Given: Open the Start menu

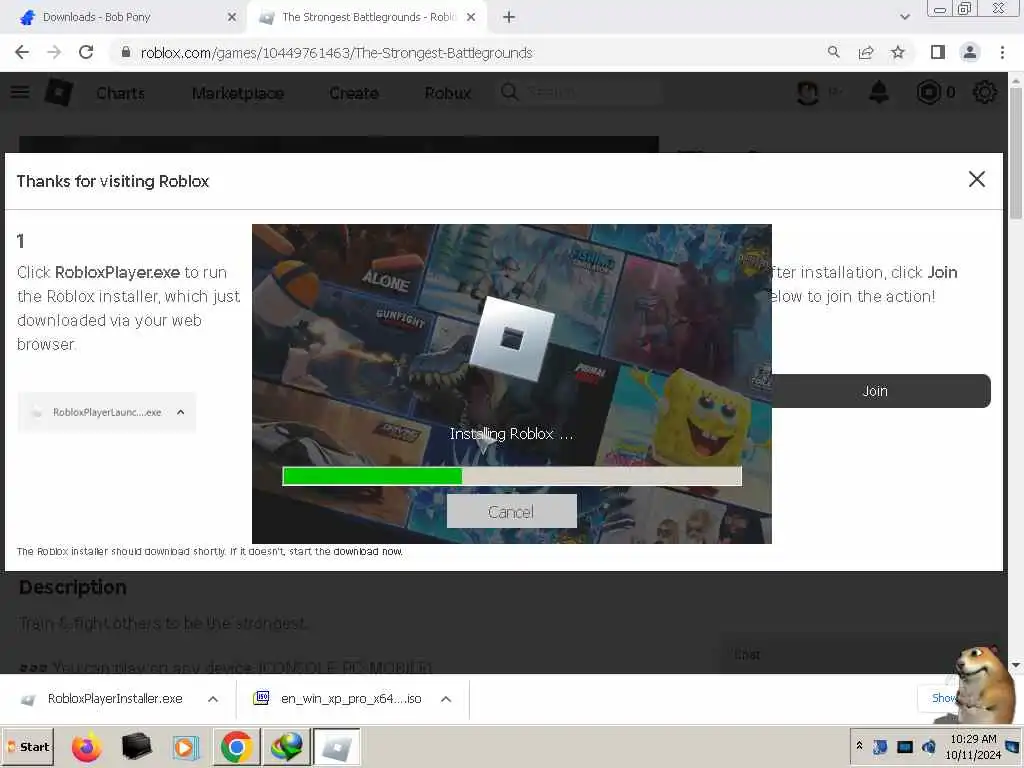Looking at the screenshot, I should coord(28,746).
